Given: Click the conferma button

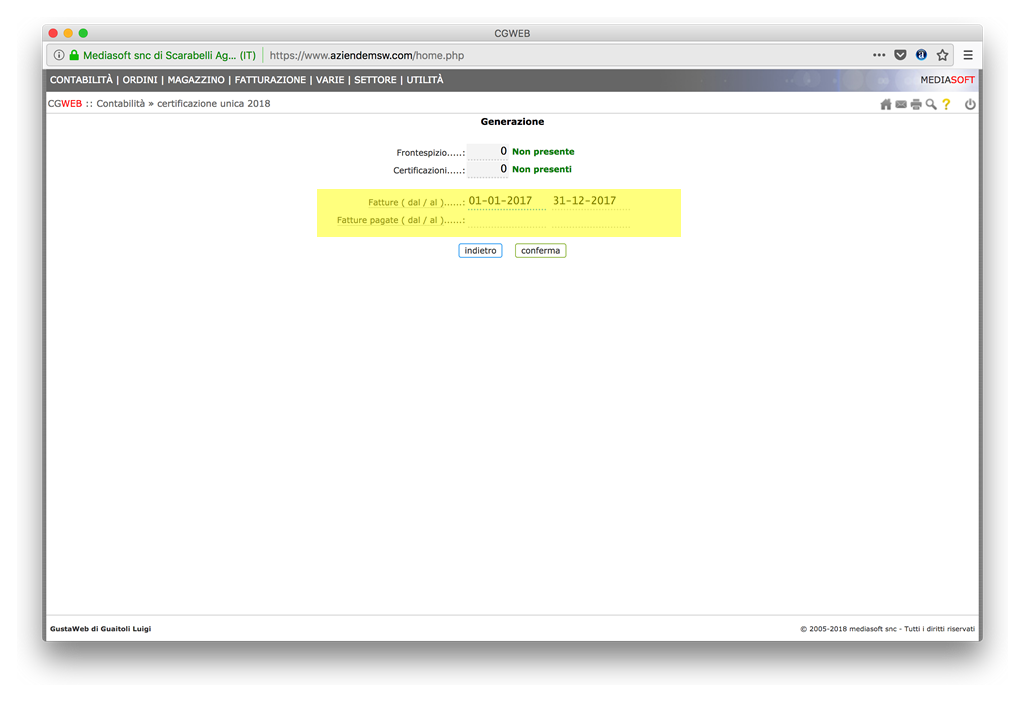Looking at the screenshot, I should pos(540,251).
